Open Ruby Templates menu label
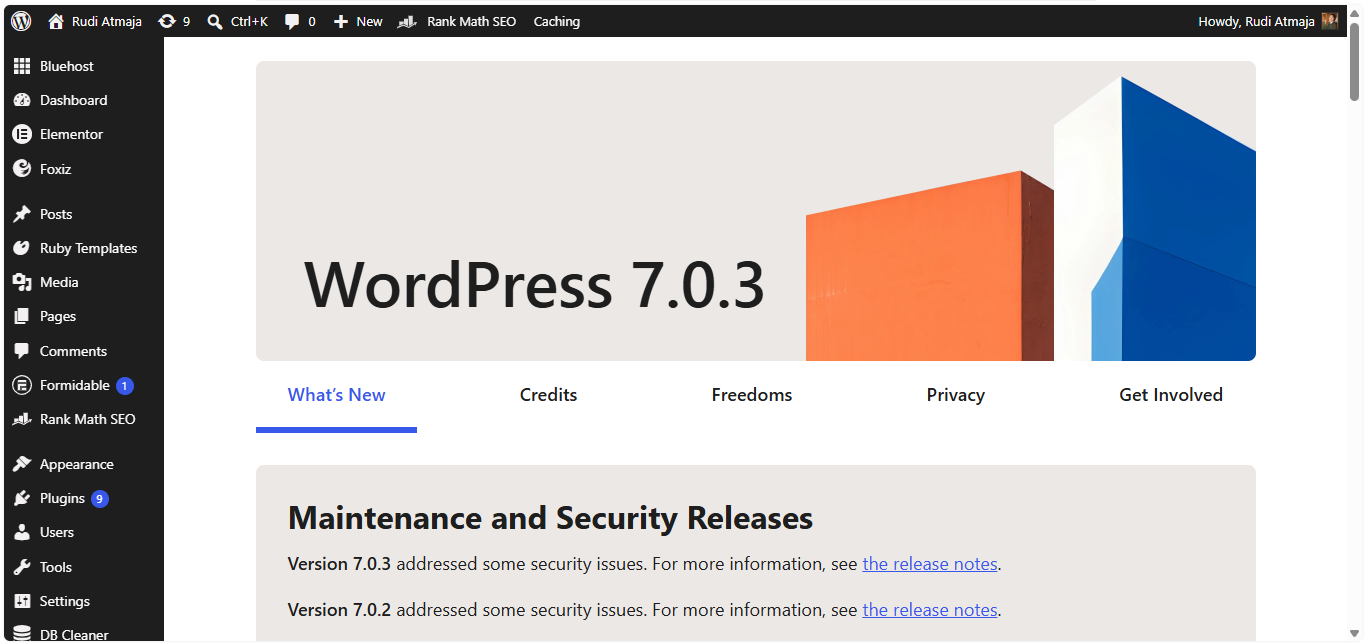The height and width of the screenshot is (643, 1365). (x=89, y=248)
